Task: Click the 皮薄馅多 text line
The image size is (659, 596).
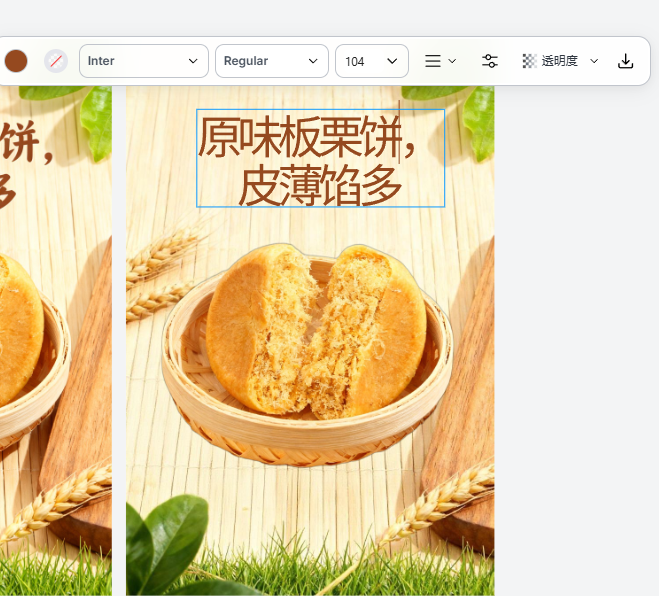Action: tap(320, 185)
